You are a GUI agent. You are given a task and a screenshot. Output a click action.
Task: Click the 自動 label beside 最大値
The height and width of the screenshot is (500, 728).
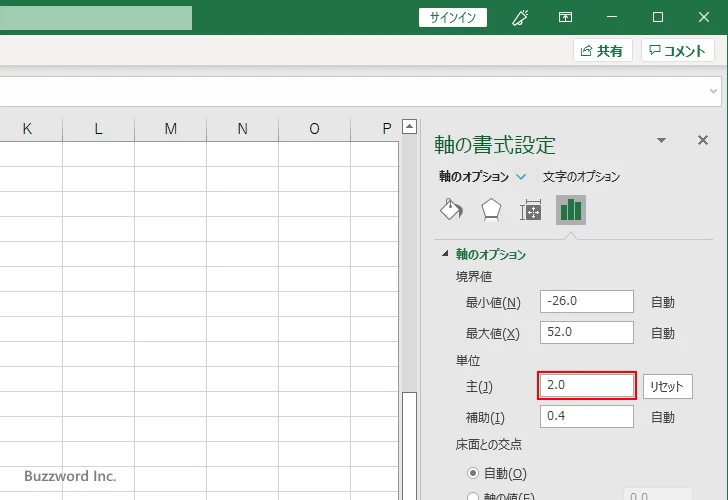(663, 333)
